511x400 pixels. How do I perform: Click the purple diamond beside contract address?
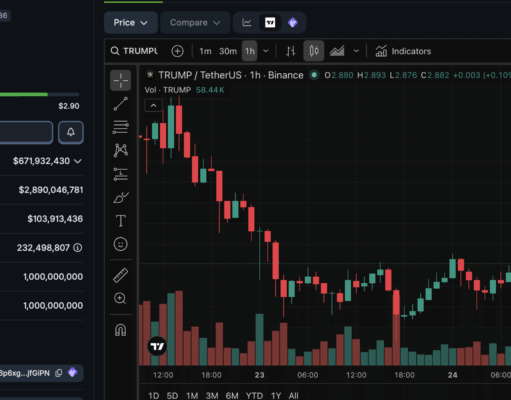(x=72, y=372)
